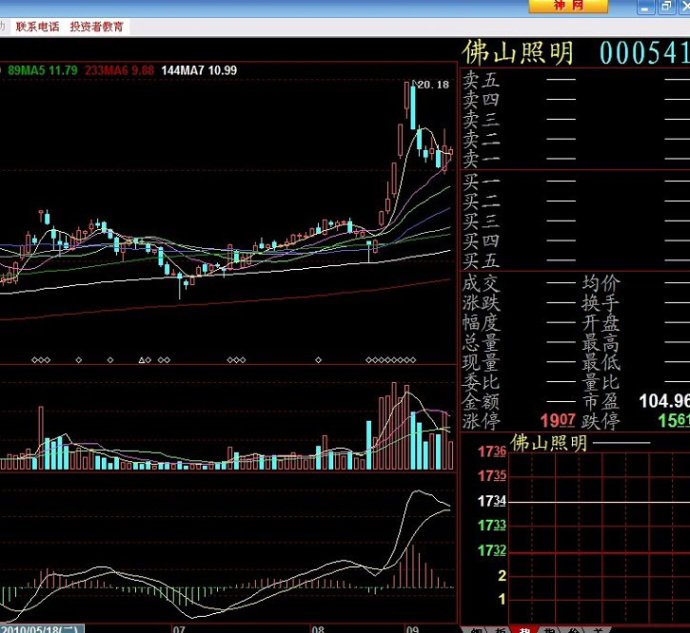The height and width of the screenshot is (633, 690).
Task: Select the stock name 佛山照明 header
Action: [x=518, y=53]
